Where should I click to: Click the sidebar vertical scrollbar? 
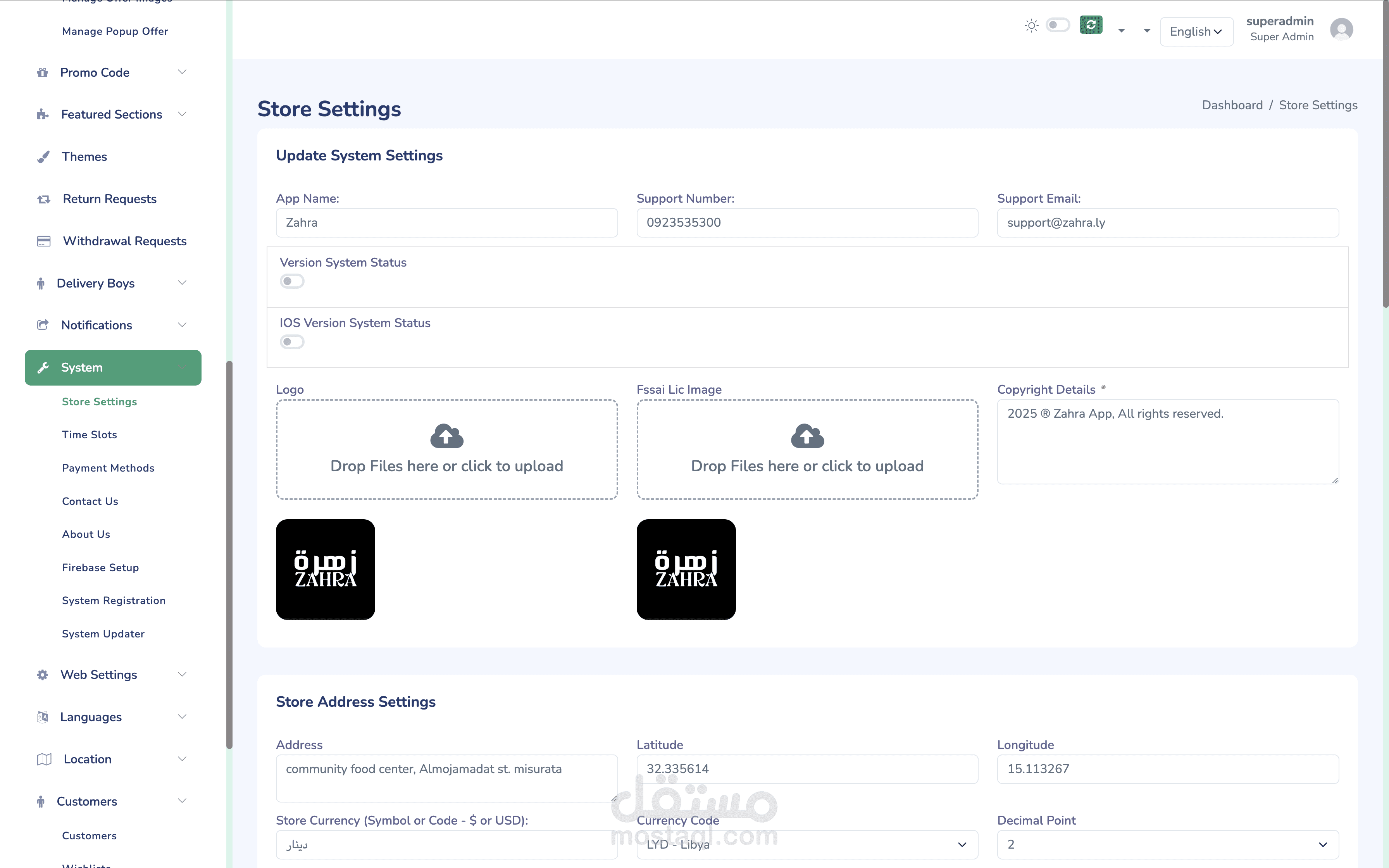click(x=229, y=555)
